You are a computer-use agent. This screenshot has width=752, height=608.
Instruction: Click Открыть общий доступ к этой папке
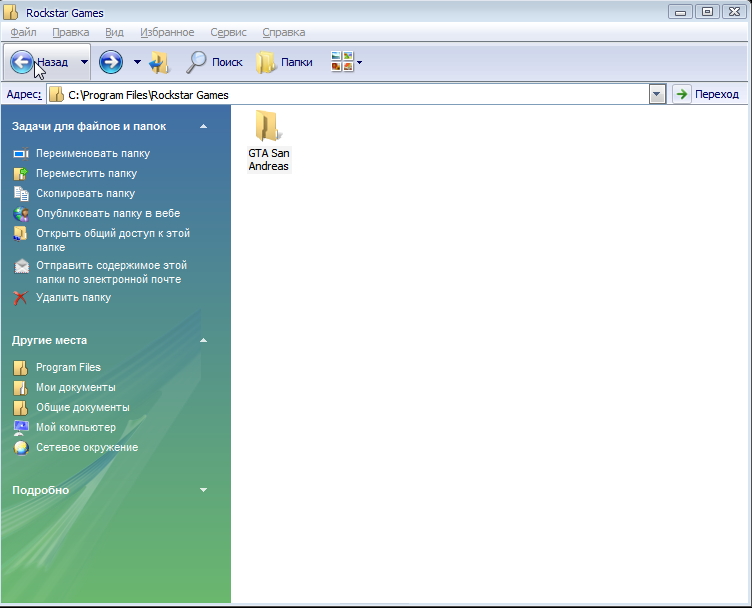tap(113, 240)
